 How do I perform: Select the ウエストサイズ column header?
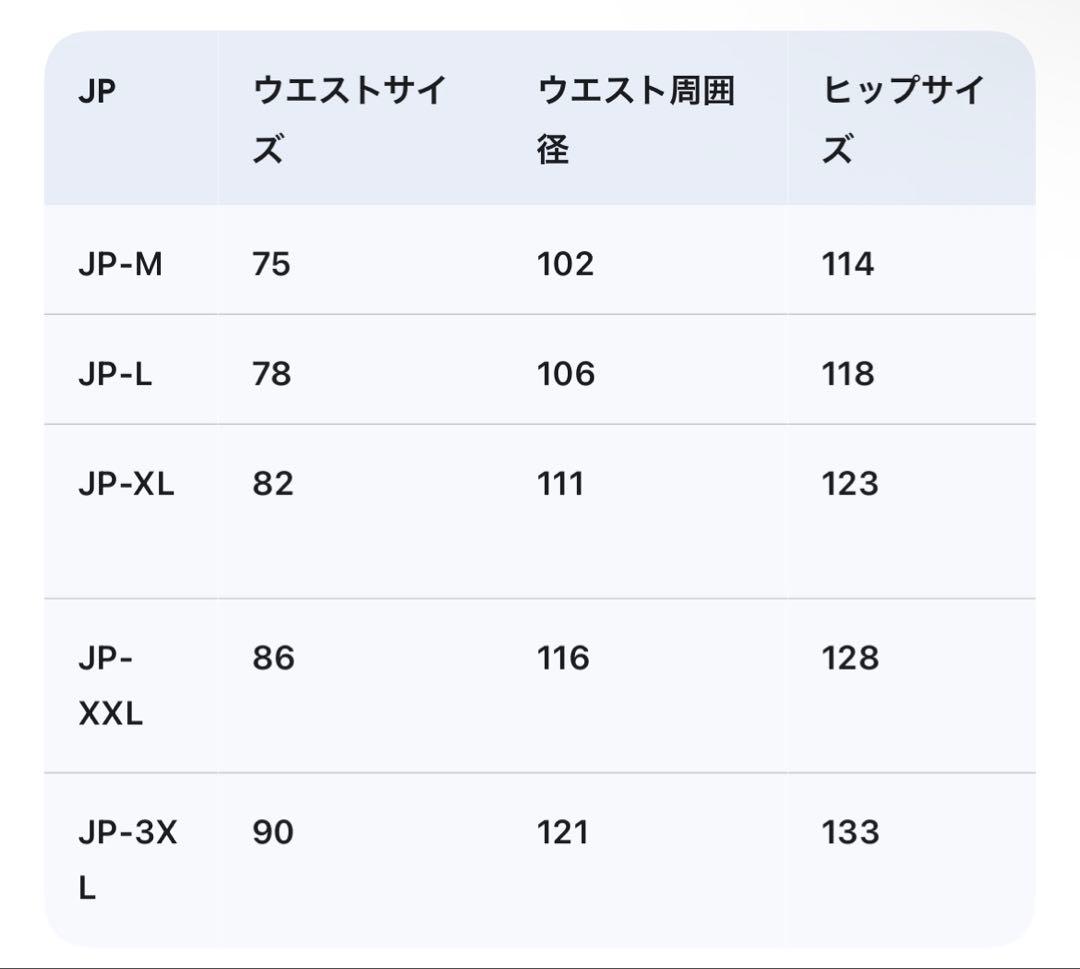(x=348, y=120)
